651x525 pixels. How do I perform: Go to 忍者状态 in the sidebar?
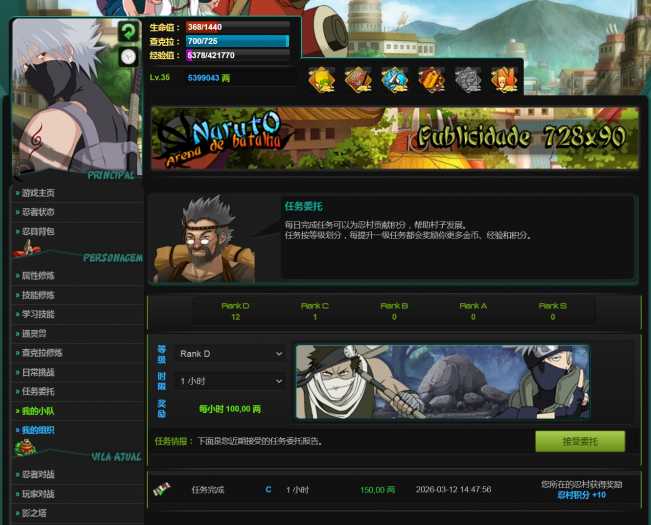point(39,212)
